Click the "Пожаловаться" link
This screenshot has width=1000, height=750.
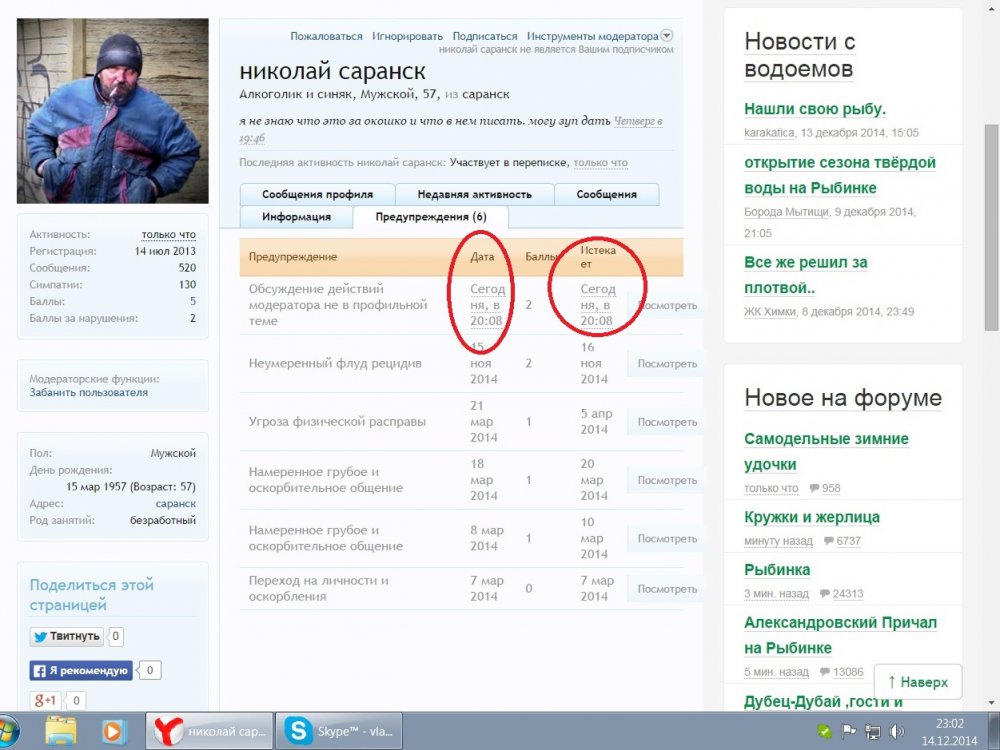point(326,36)
